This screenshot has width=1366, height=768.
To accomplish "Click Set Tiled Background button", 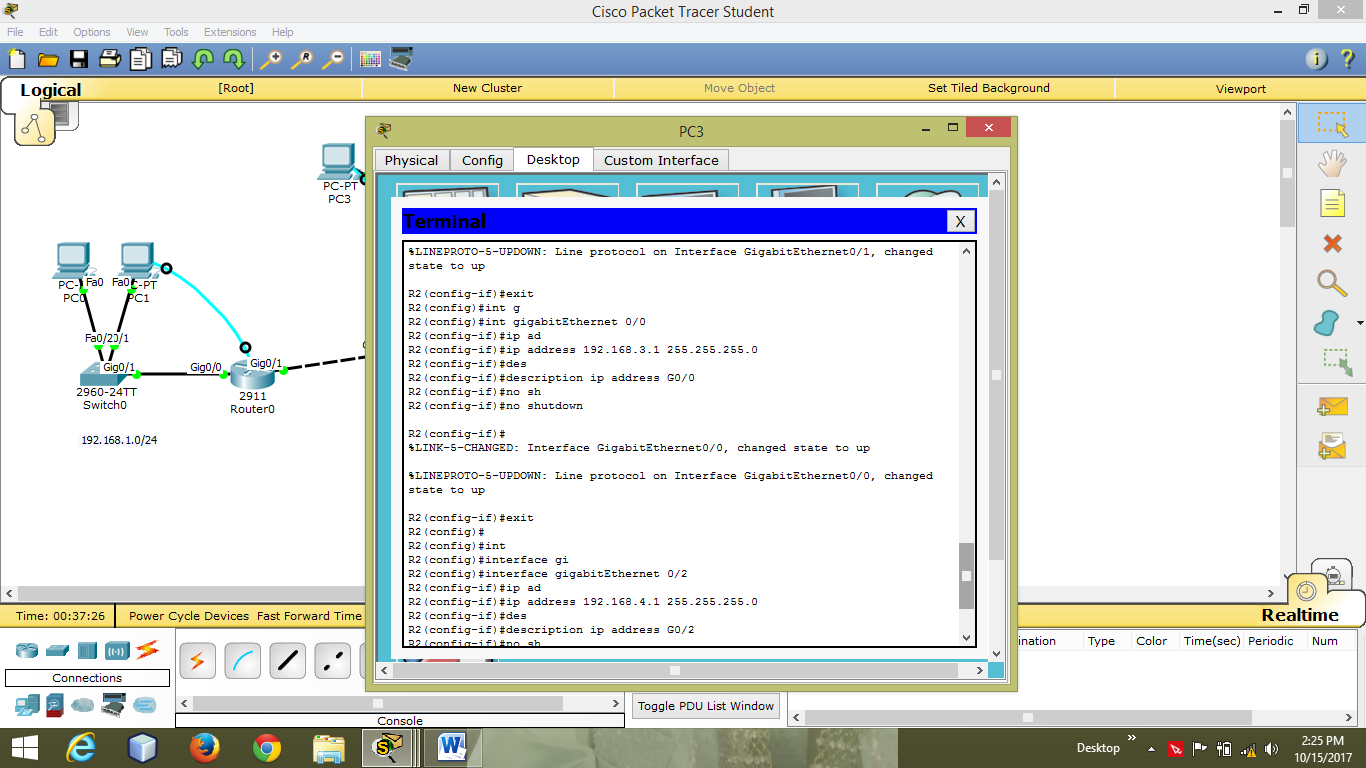I will point(989,88).
